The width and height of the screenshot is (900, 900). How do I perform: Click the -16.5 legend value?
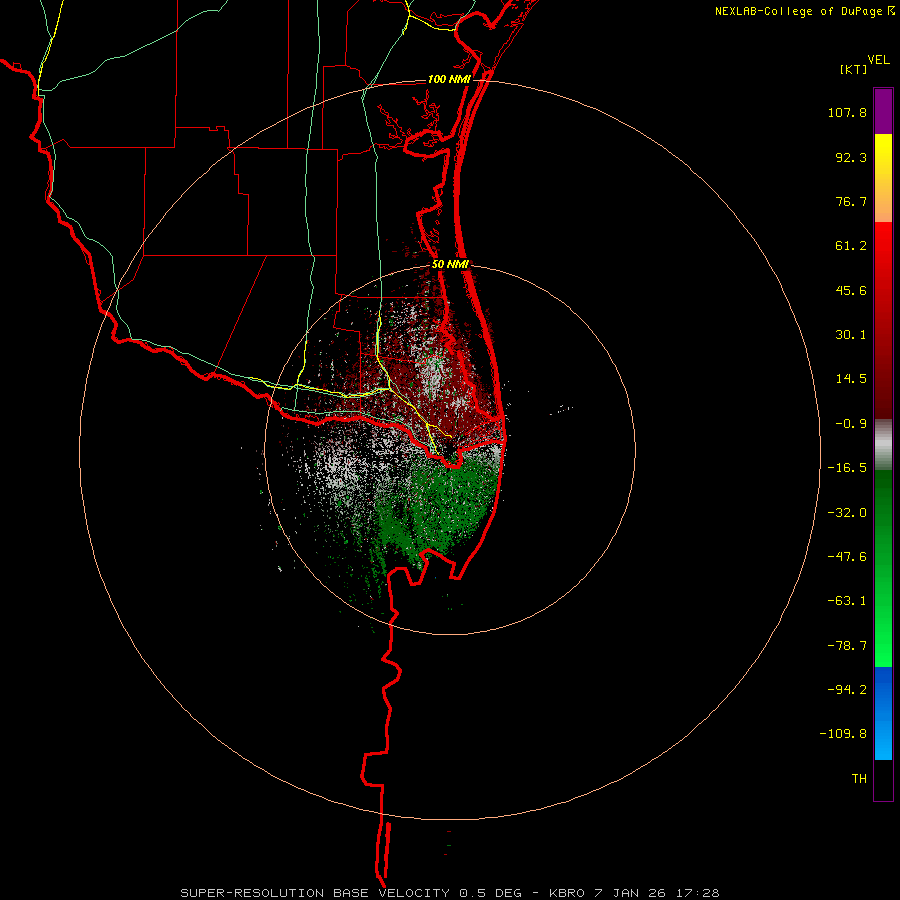click(x=847, y=468)
